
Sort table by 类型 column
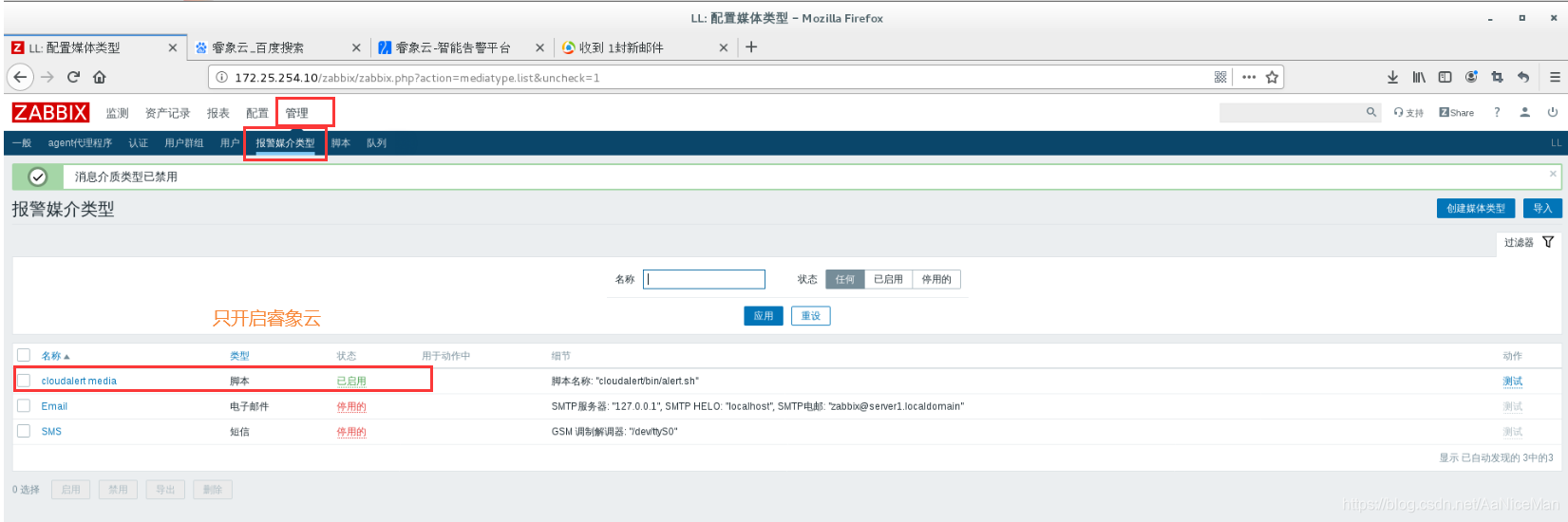[x=239, y=356]
